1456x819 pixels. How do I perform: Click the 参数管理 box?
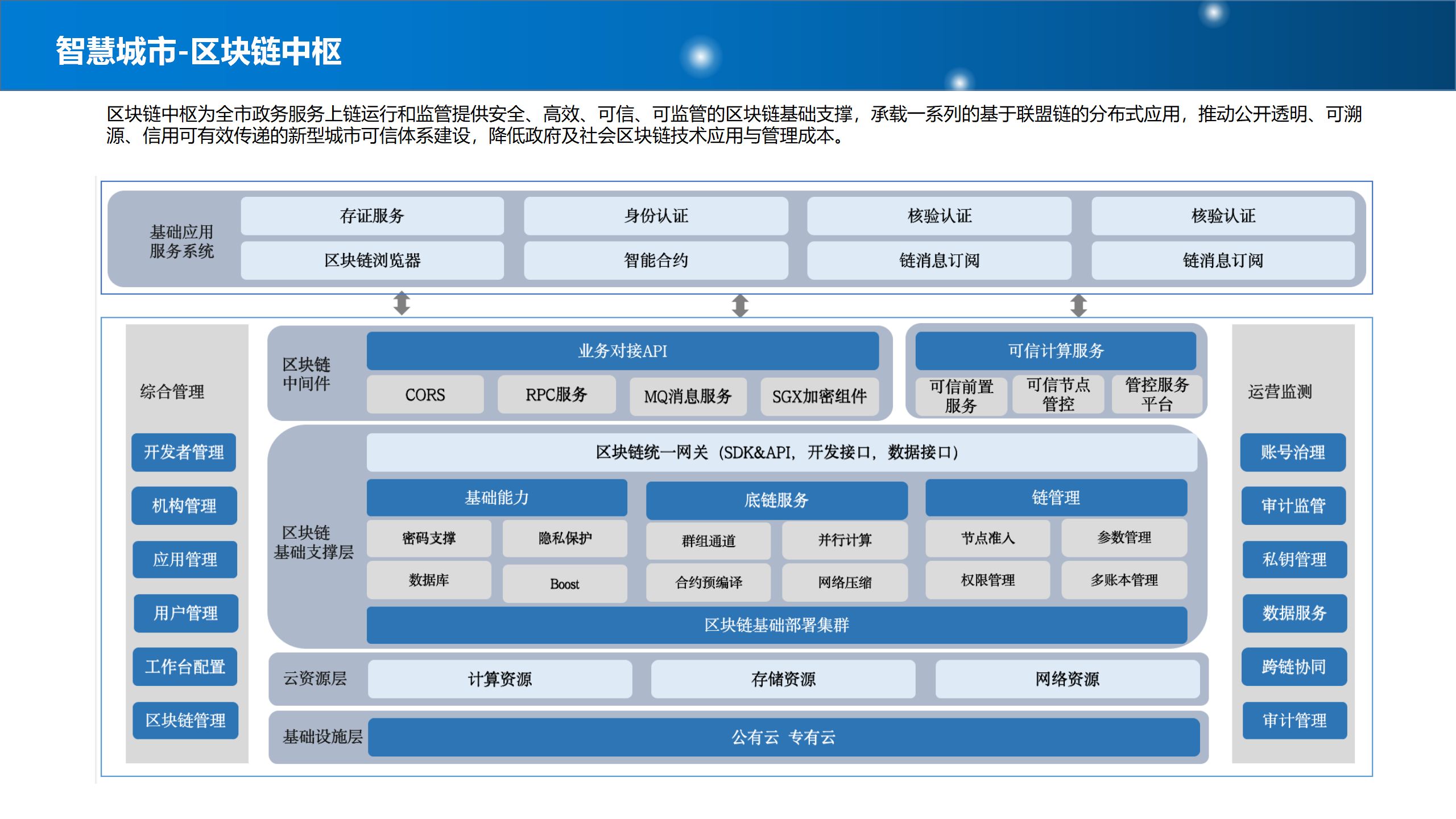(1124, 538)
